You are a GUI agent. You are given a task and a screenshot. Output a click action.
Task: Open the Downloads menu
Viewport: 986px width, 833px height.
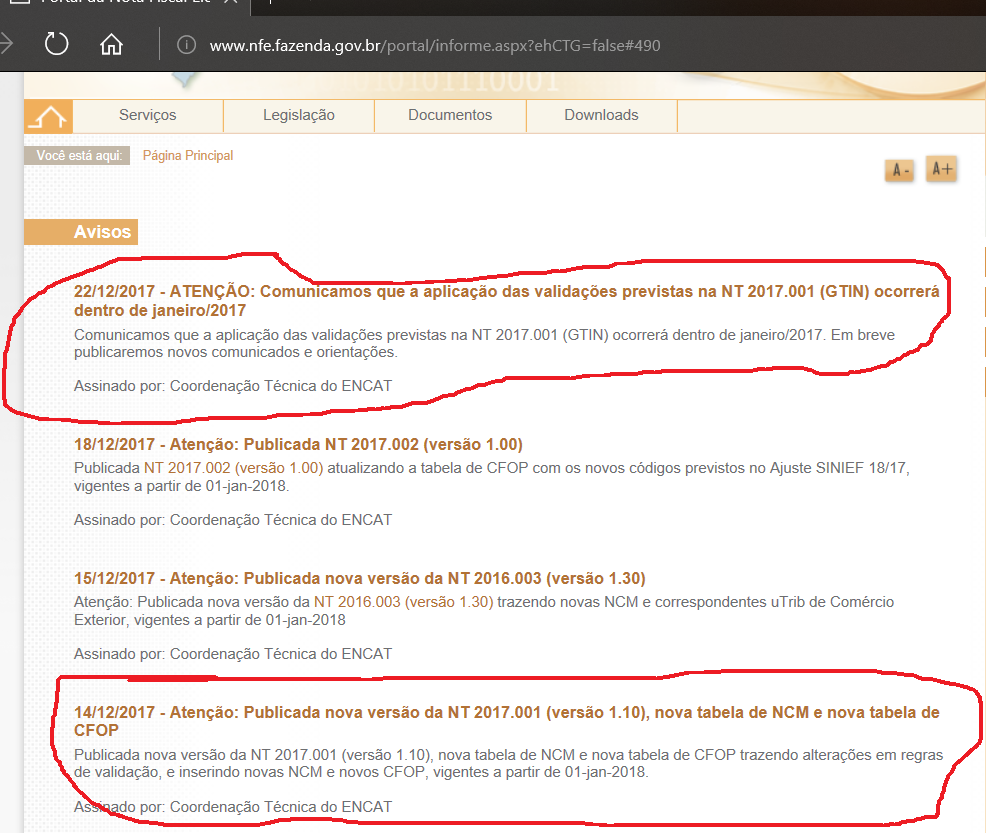click(601, 115)
